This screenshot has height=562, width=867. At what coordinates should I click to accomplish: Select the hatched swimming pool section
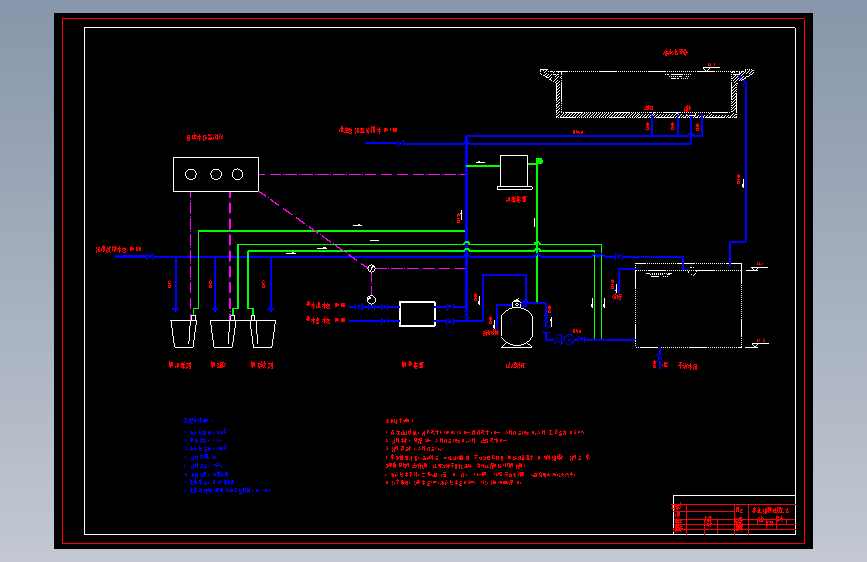point(646,93)
